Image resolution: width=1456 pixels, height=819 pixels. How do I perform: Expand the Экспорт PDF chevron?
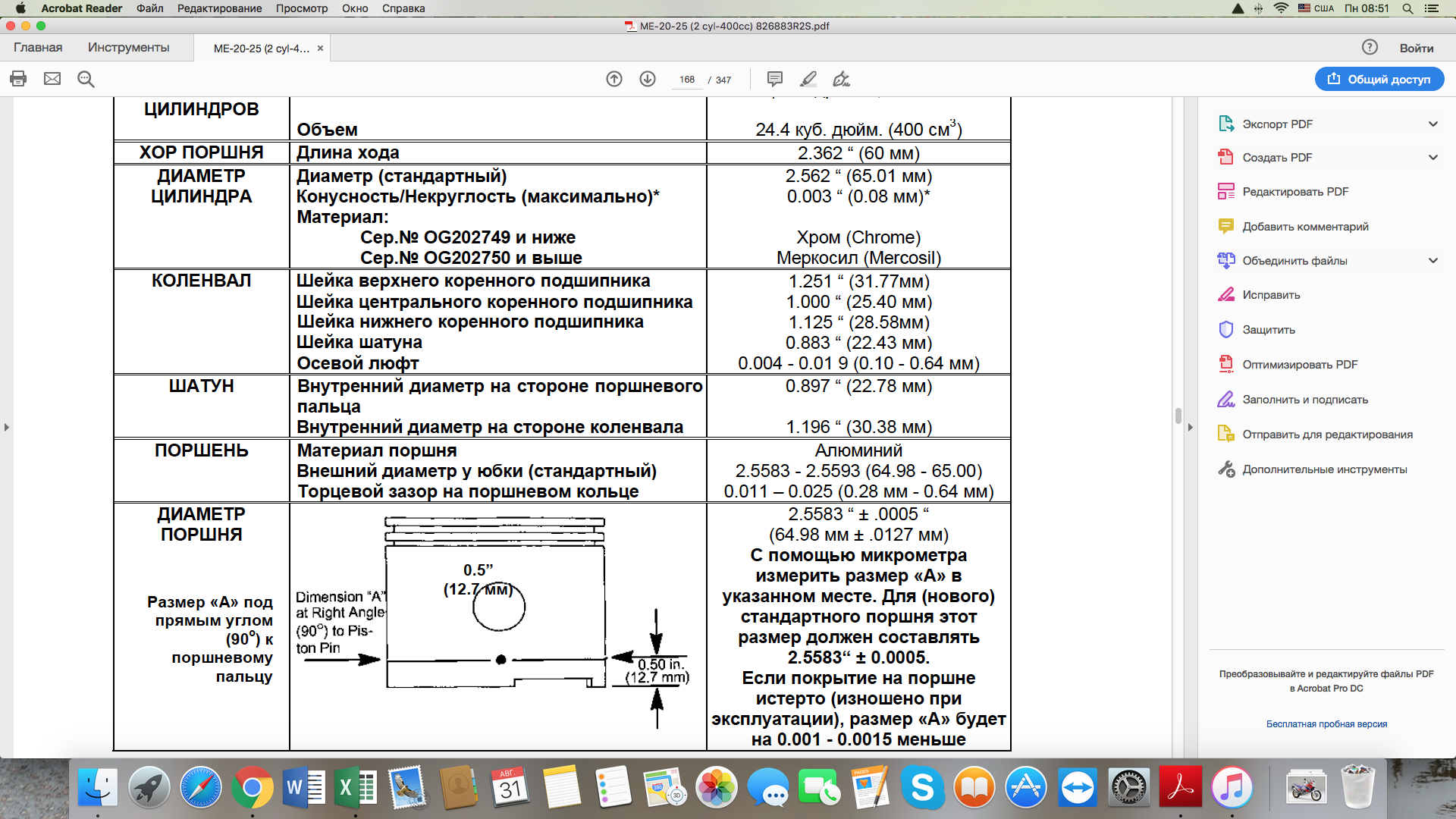tap(1432, 124)
